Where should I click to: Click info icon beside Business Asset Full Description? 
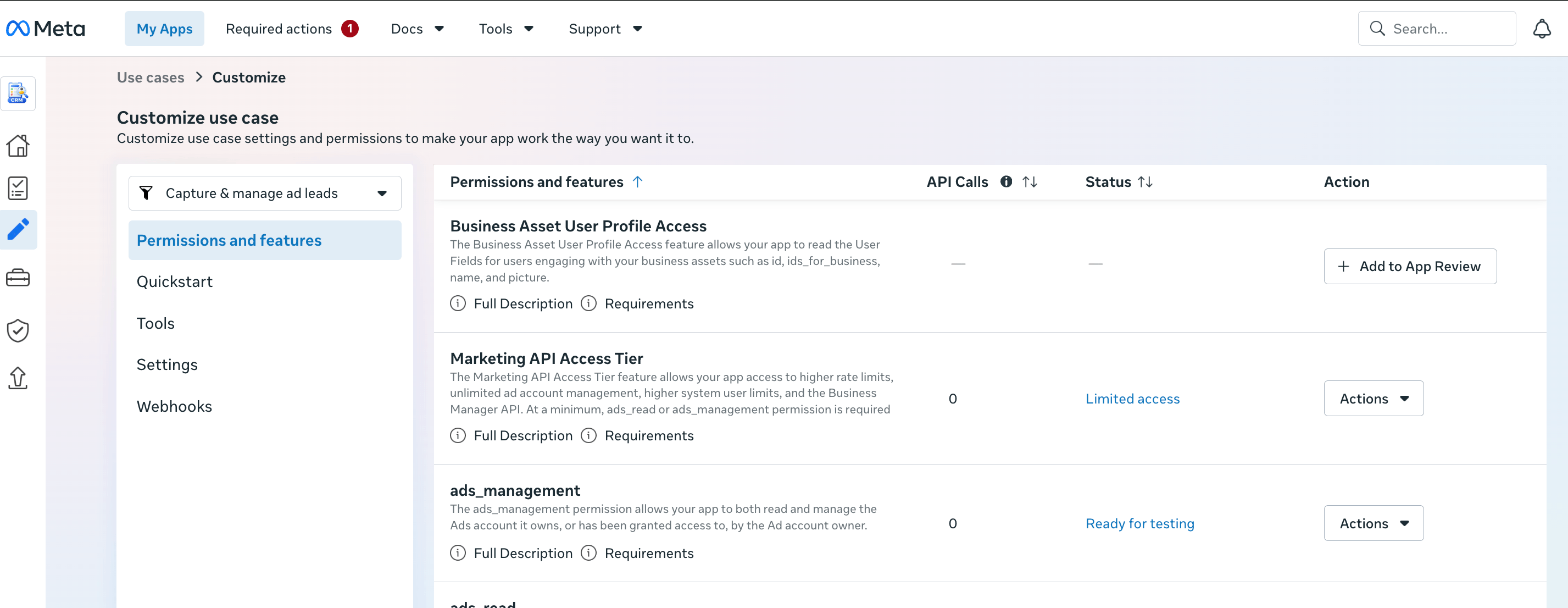pos(458,303)
